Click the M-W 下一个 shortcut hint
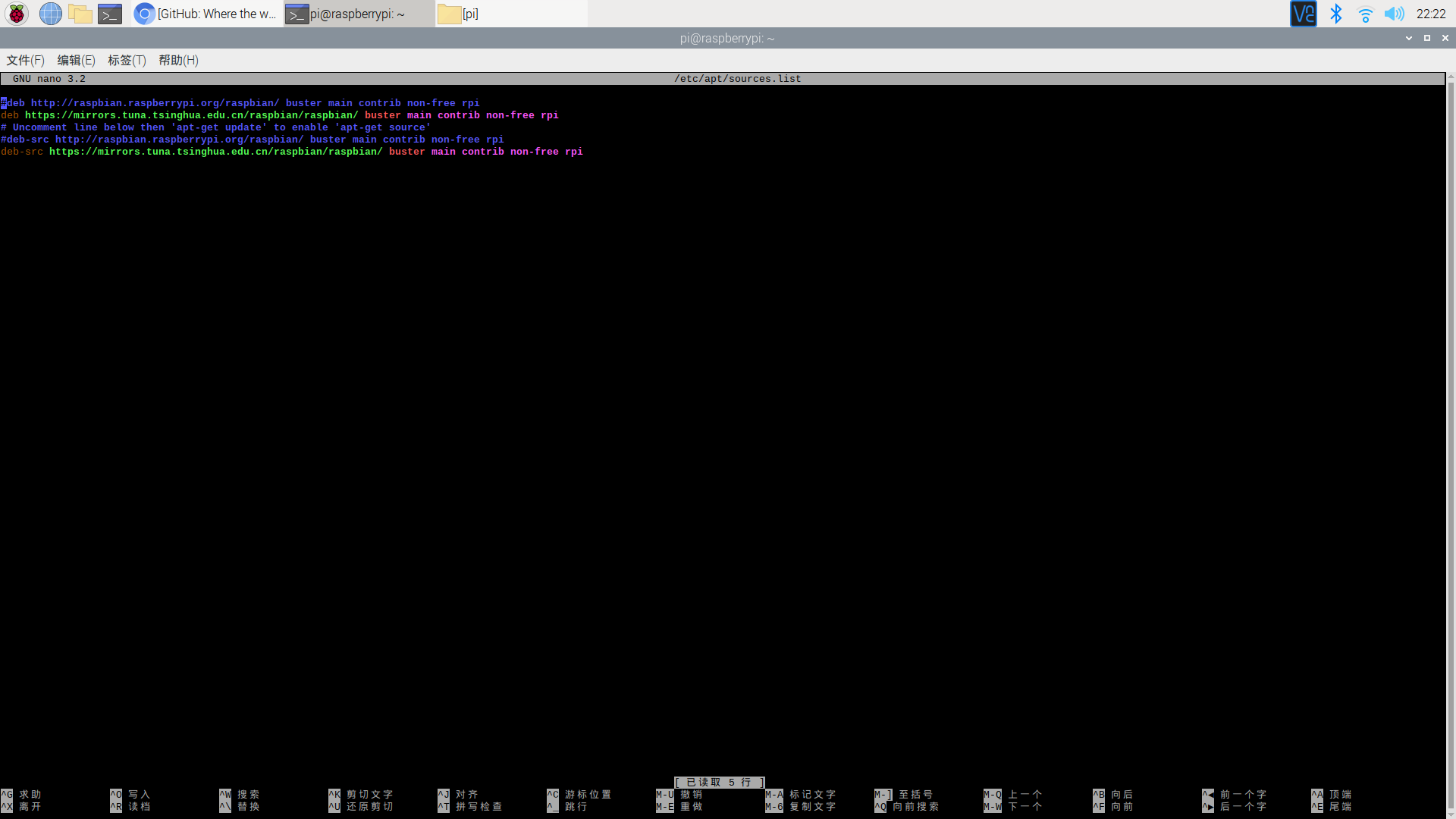 click(1013, 807)
